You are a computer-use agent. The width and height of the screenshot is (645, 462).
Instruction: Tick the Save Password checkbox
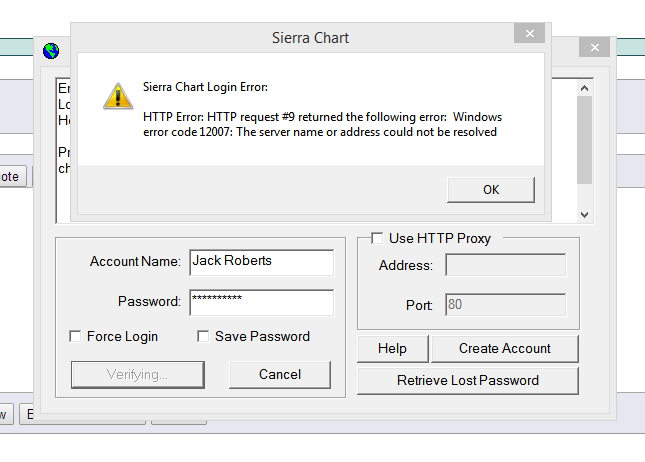tap(203, 336)
